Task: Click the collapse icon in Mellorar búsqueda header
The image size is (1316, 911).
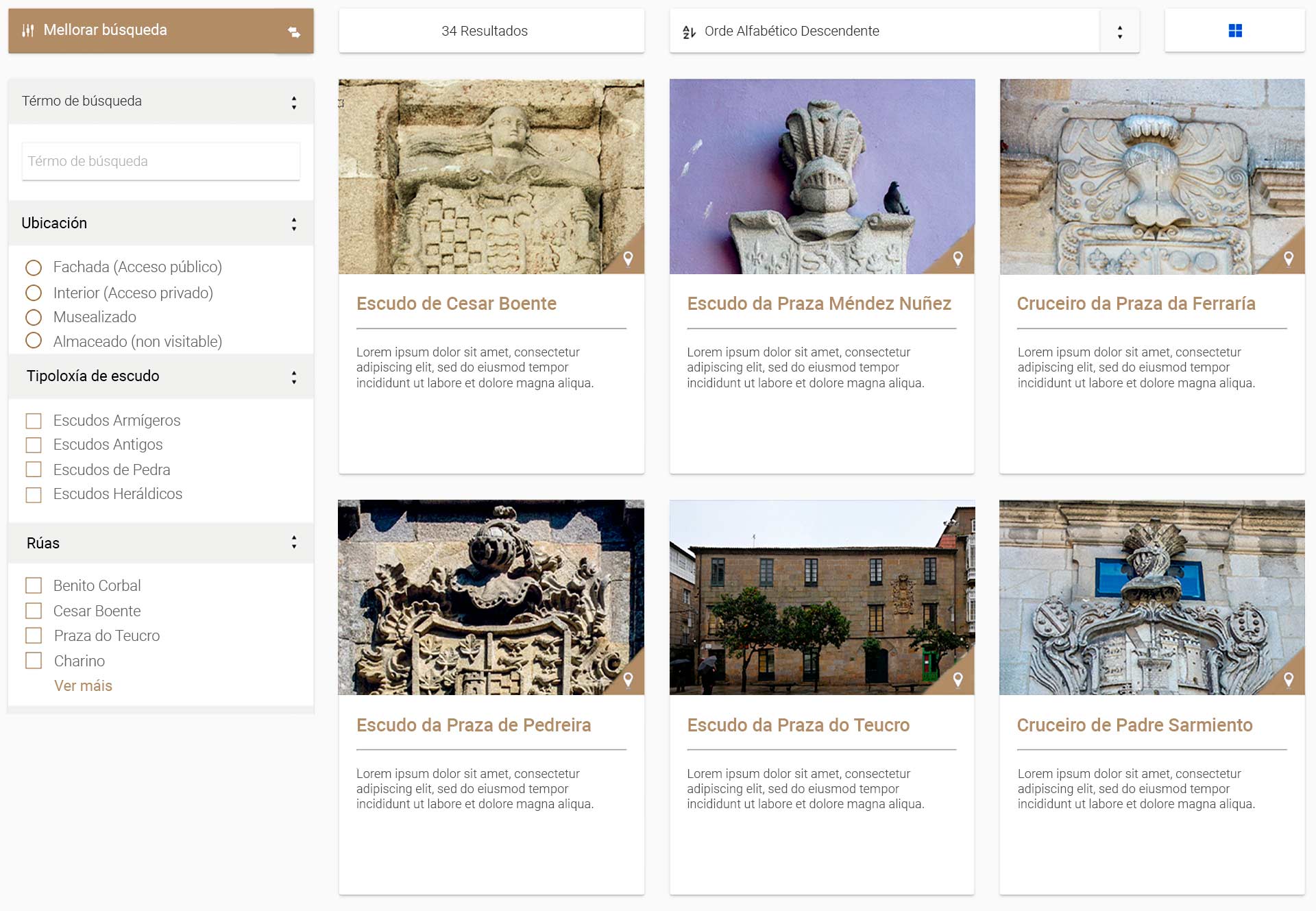Action: tap(294, 32)
